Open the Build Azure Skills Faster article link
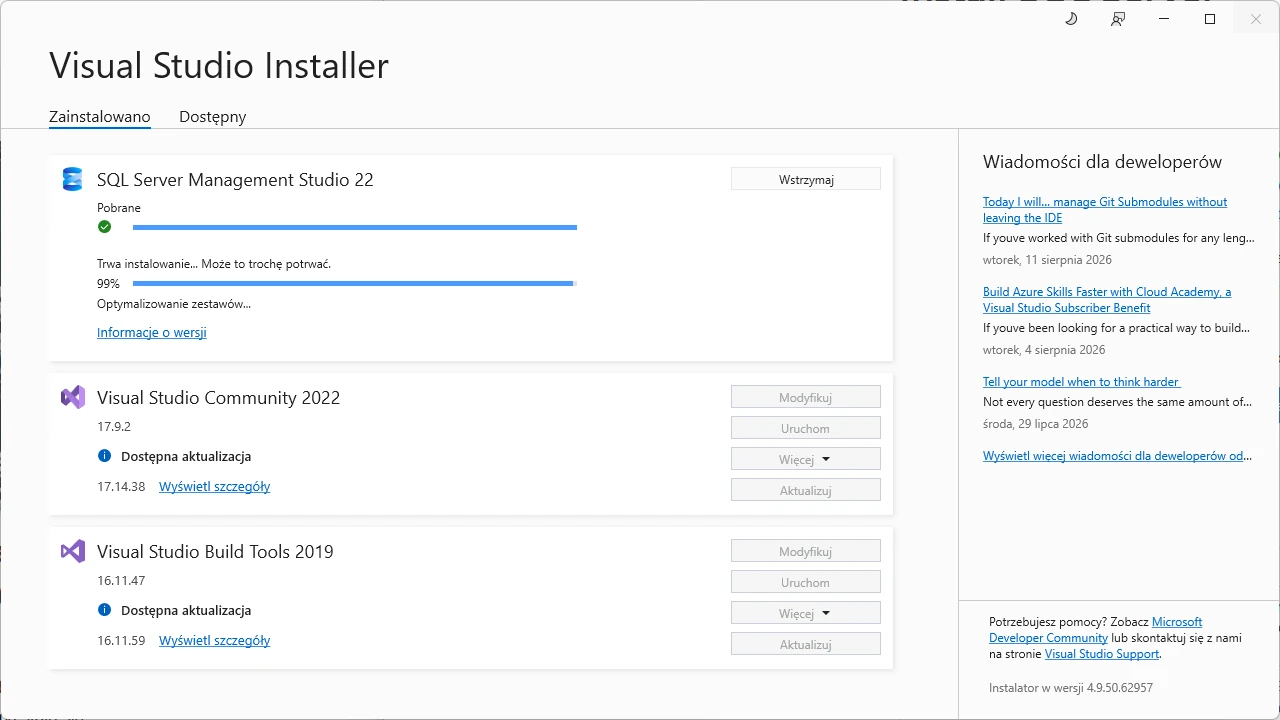The image size is (1280, 720). point(1107,299)
